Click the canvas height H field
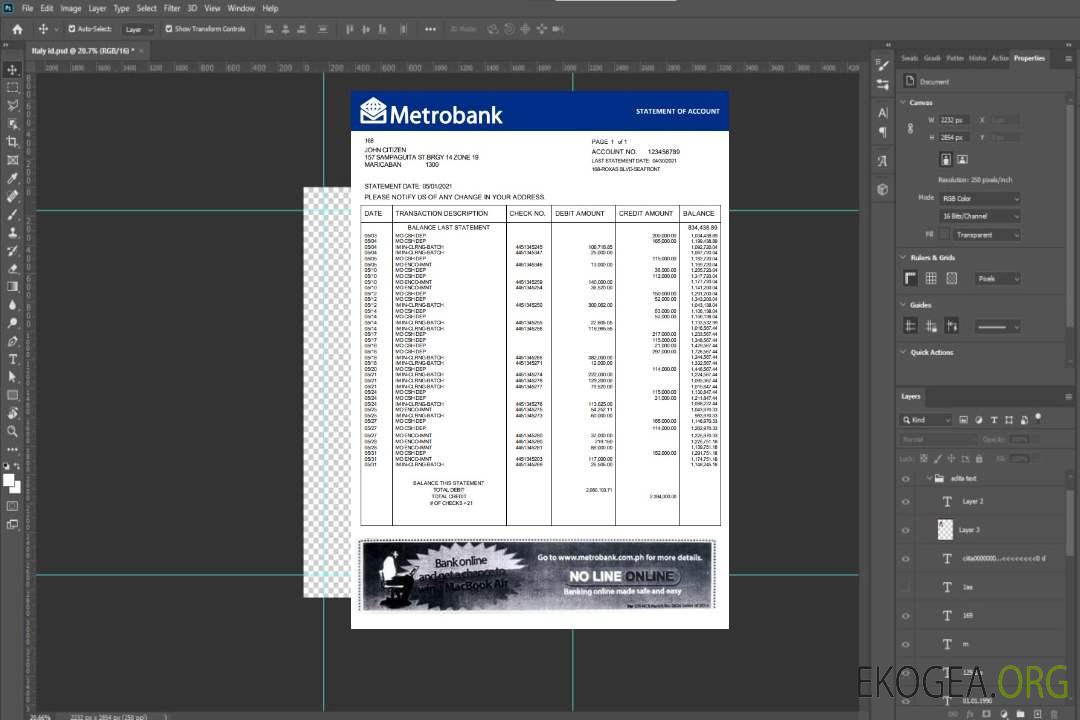Image resolution: width=1080 pixels, height=720 pixels. point(955,138)
